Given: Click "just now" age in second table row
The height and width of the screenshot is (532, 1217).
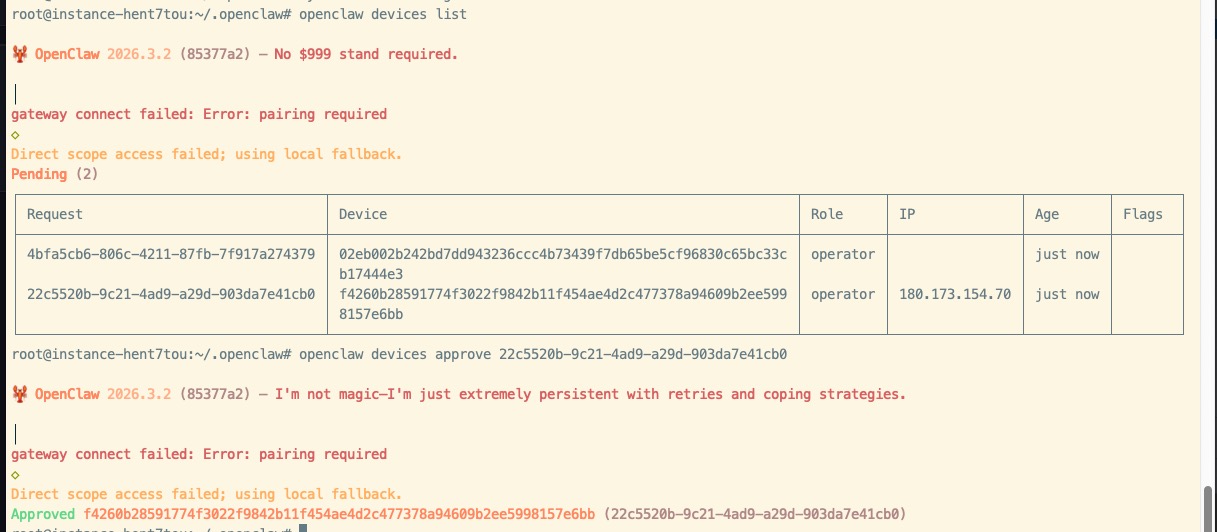Looking at the screenshot, I should coord(1067,294).
